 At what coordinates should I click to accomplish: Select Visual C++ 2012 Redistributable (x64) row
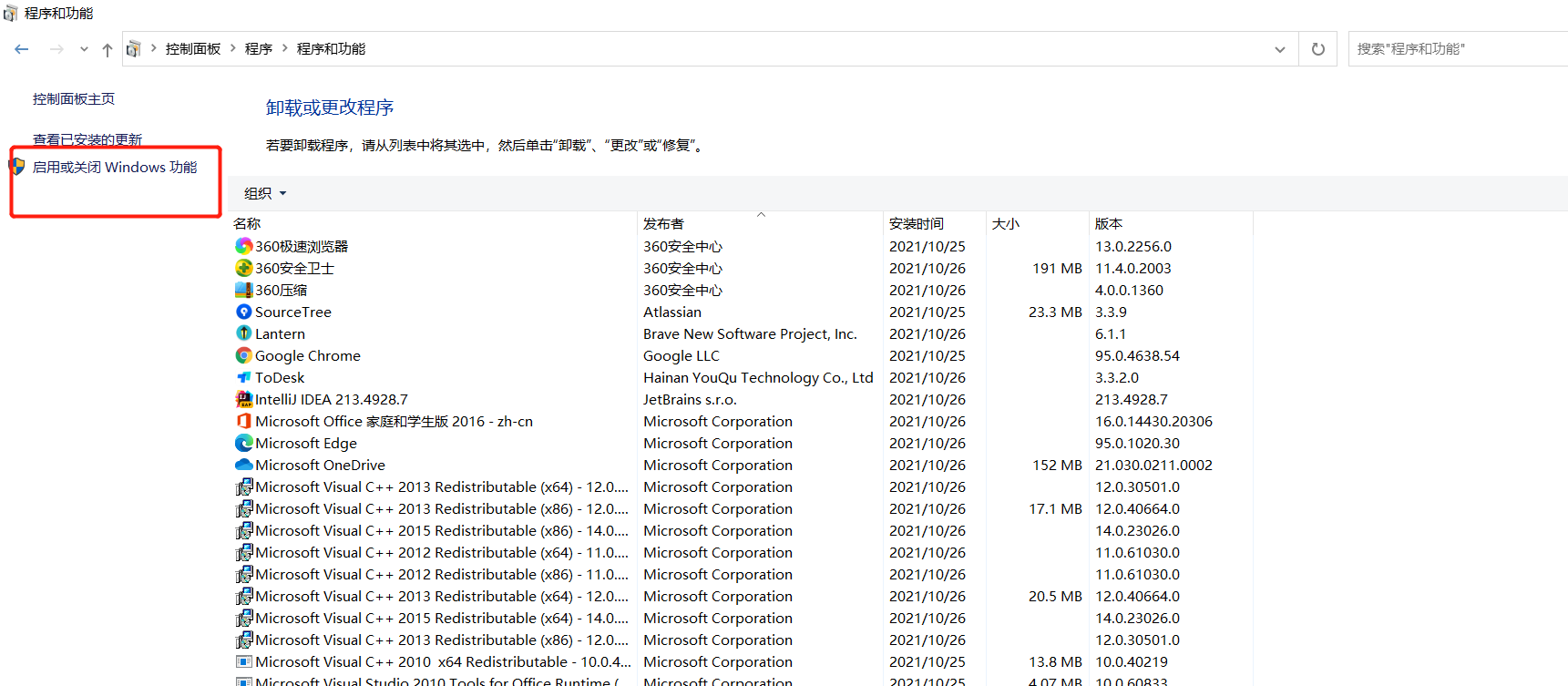[442, 552]
